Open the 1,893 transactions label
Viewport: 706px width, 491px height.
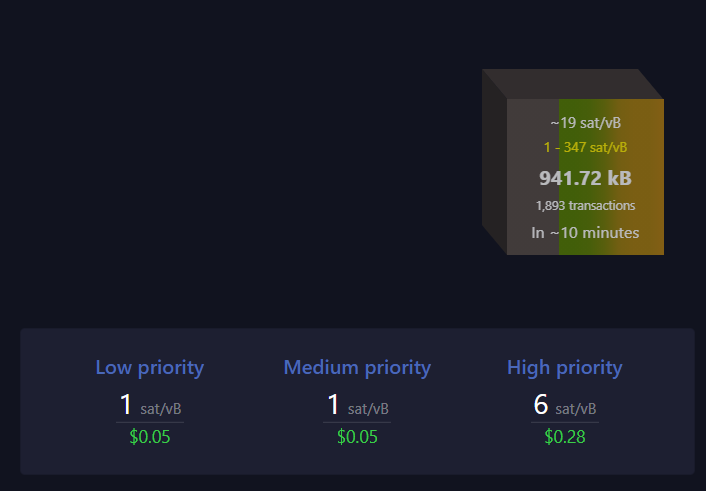585,205
